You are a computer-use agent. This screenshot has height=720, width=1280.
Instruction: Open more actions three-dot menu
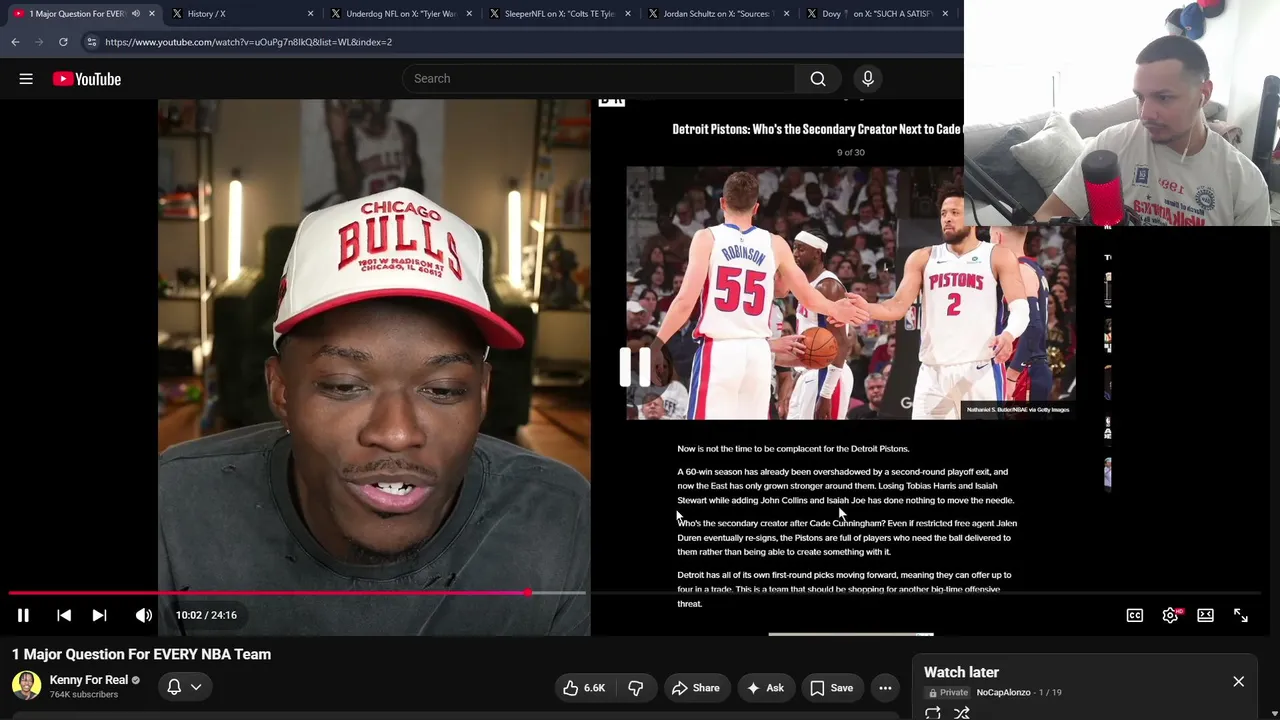885,688
